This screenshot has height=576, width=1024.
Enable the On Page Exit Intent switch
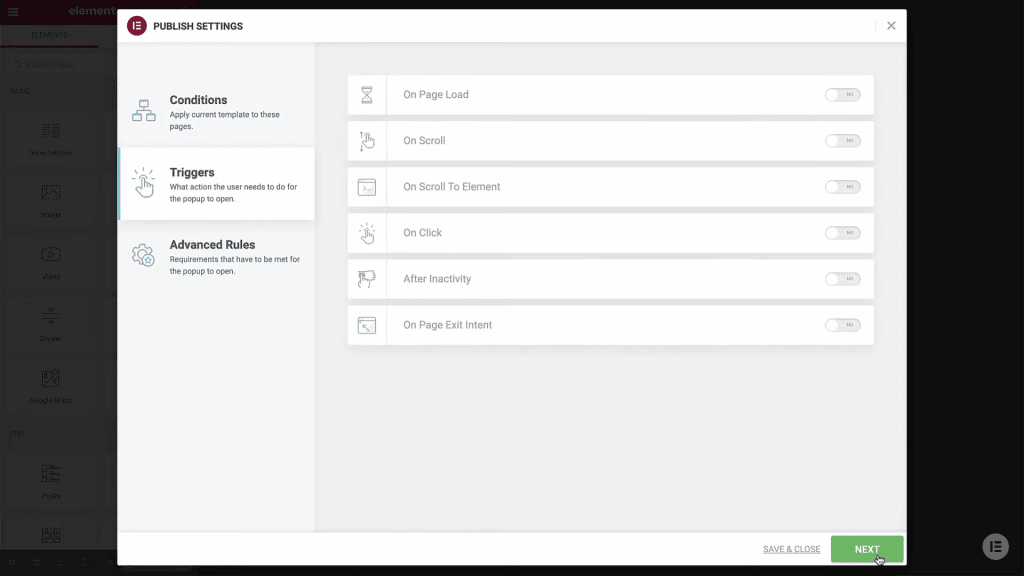(842, 325)
